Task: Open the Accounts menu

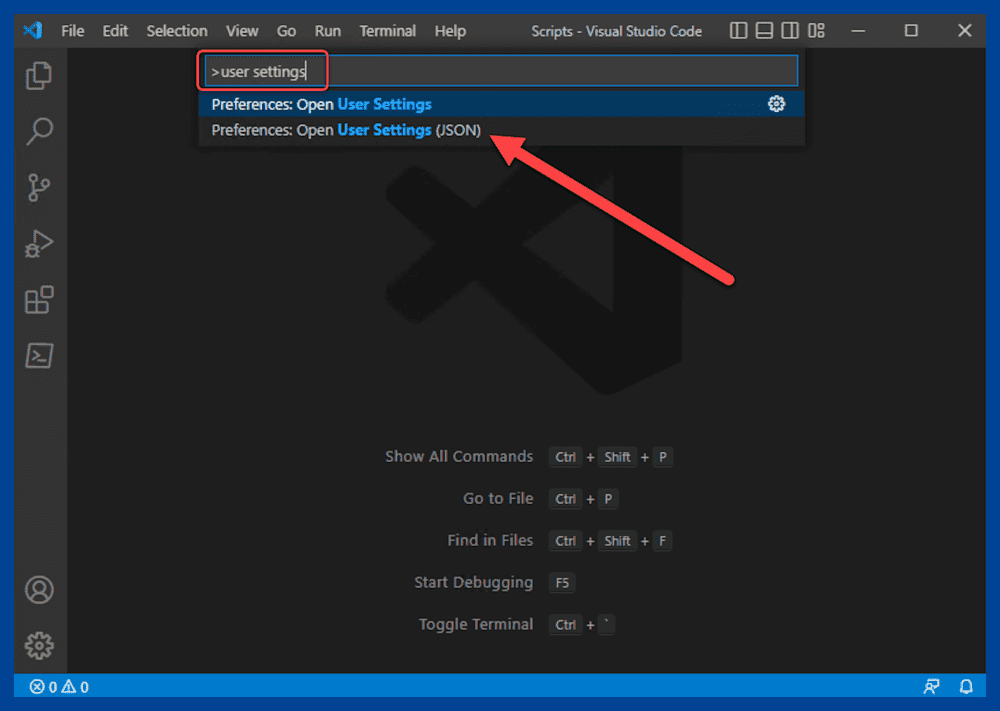Action: (39, 589)
